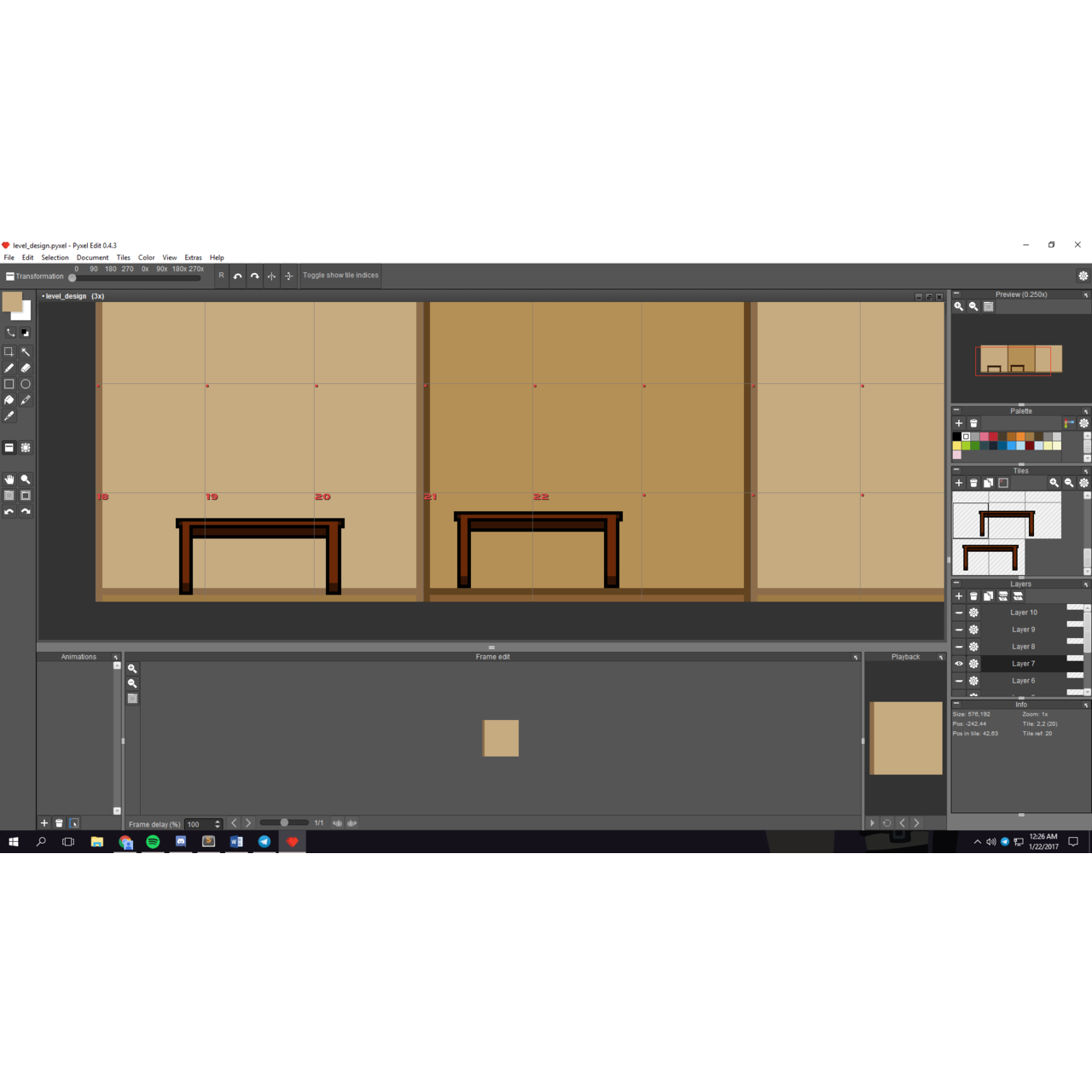Select the Ellipse shape tool
Viewport: 1092px width, 1092px height.
pyautogui.click(x=26, y=384)
